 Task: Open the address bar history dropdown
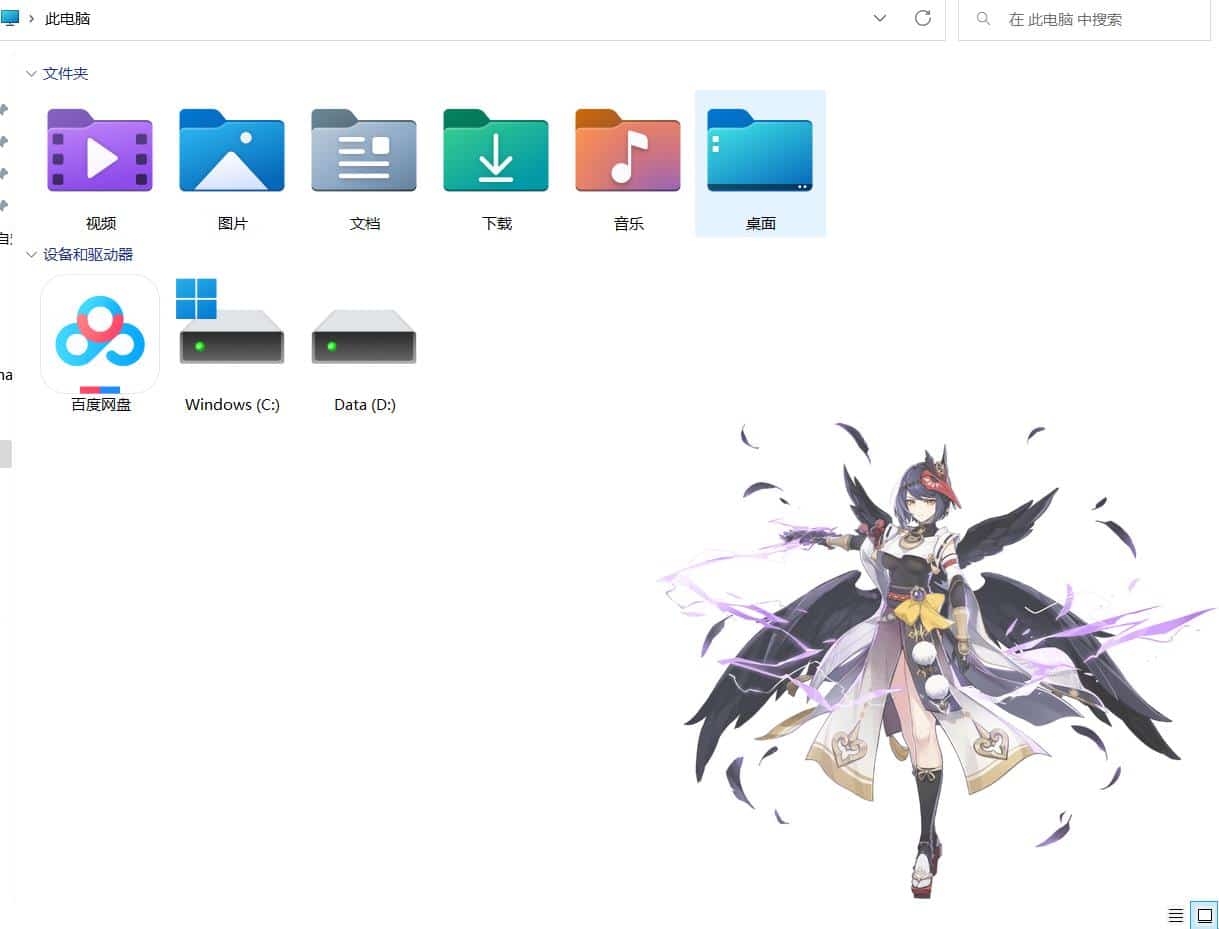tap(880, 18)
